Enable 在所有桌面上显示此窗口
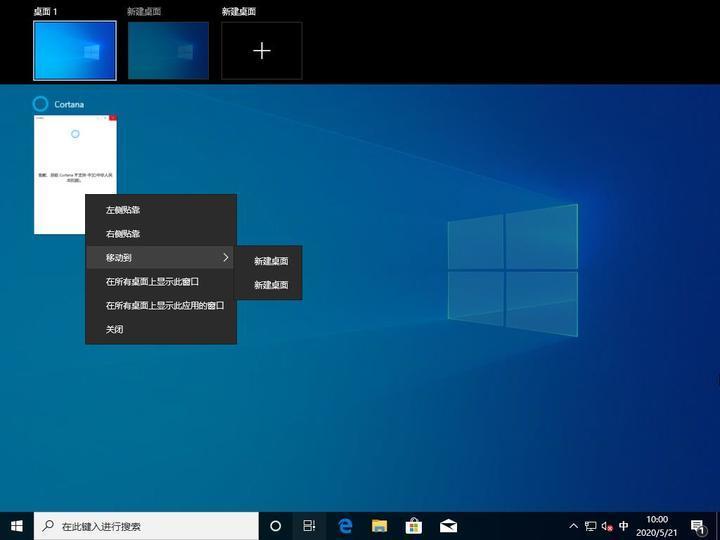The height and width of the screenshot is (540, 720). (x=160, y=282)
